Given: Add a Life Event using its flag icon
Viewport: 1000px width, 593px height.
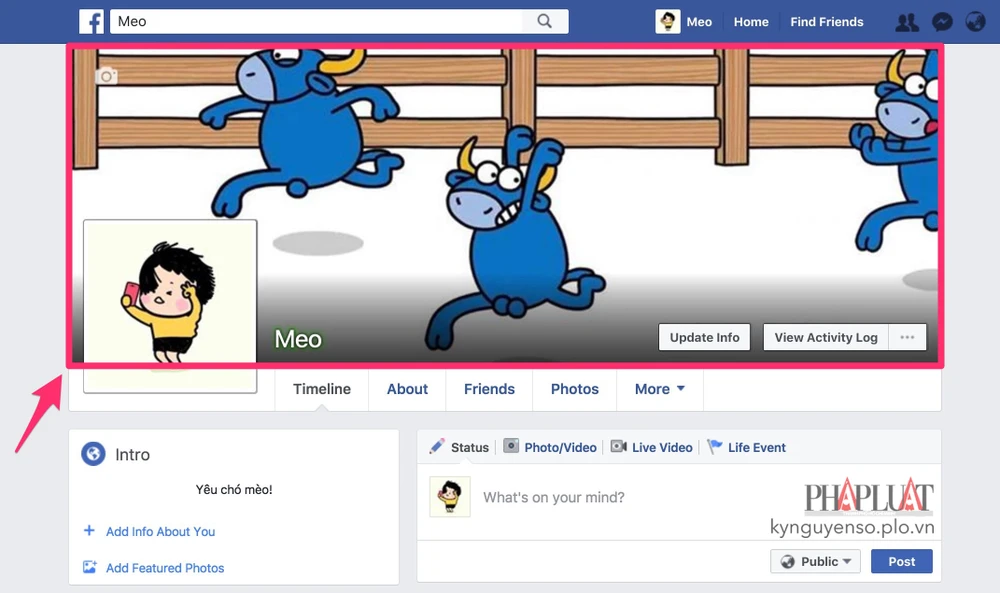Looking at the screenshot, I should [713, 447].
